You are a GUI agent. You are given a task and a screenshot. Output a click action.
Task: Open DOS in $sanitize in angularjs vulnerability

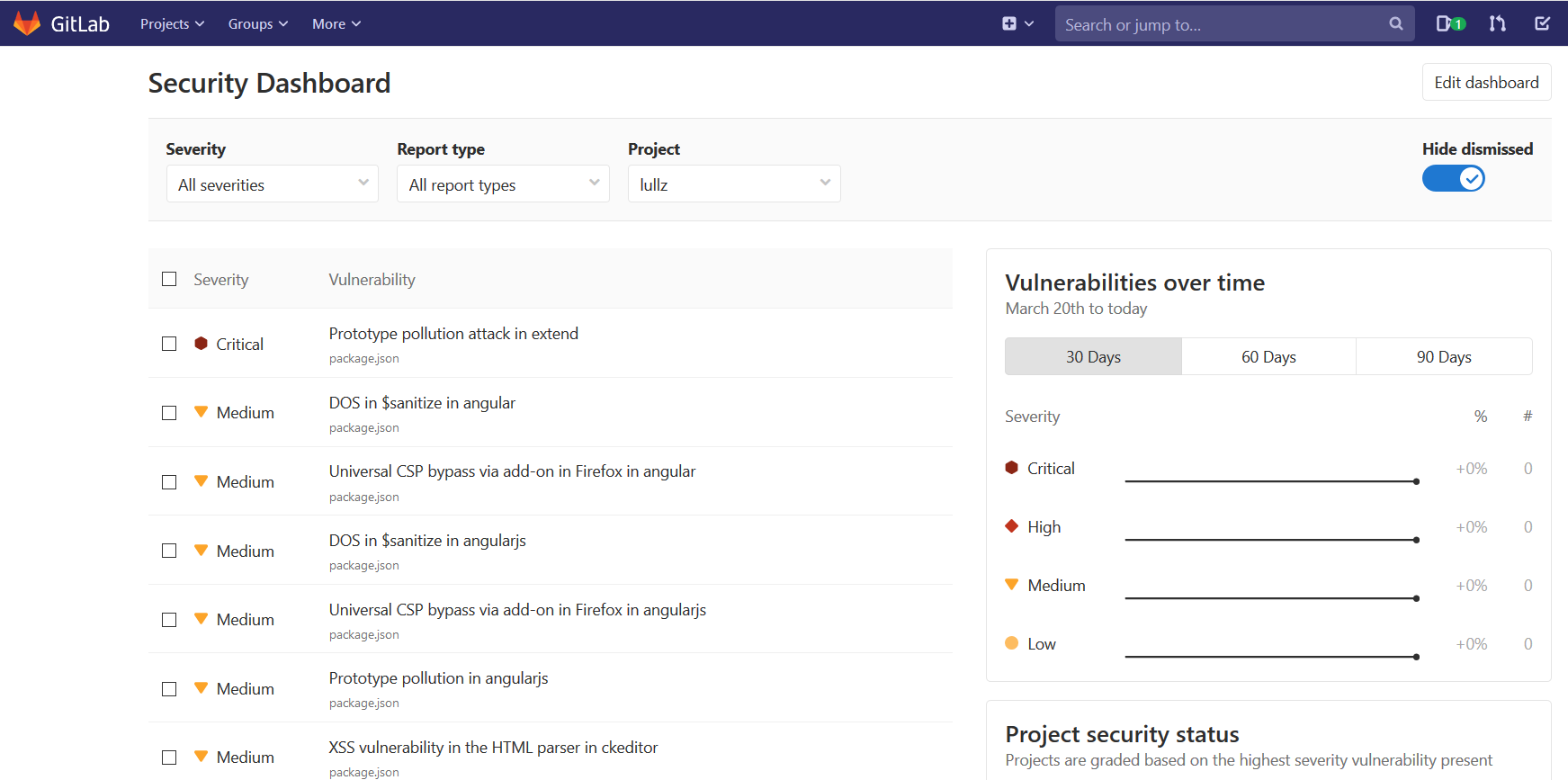pos(427,541)
